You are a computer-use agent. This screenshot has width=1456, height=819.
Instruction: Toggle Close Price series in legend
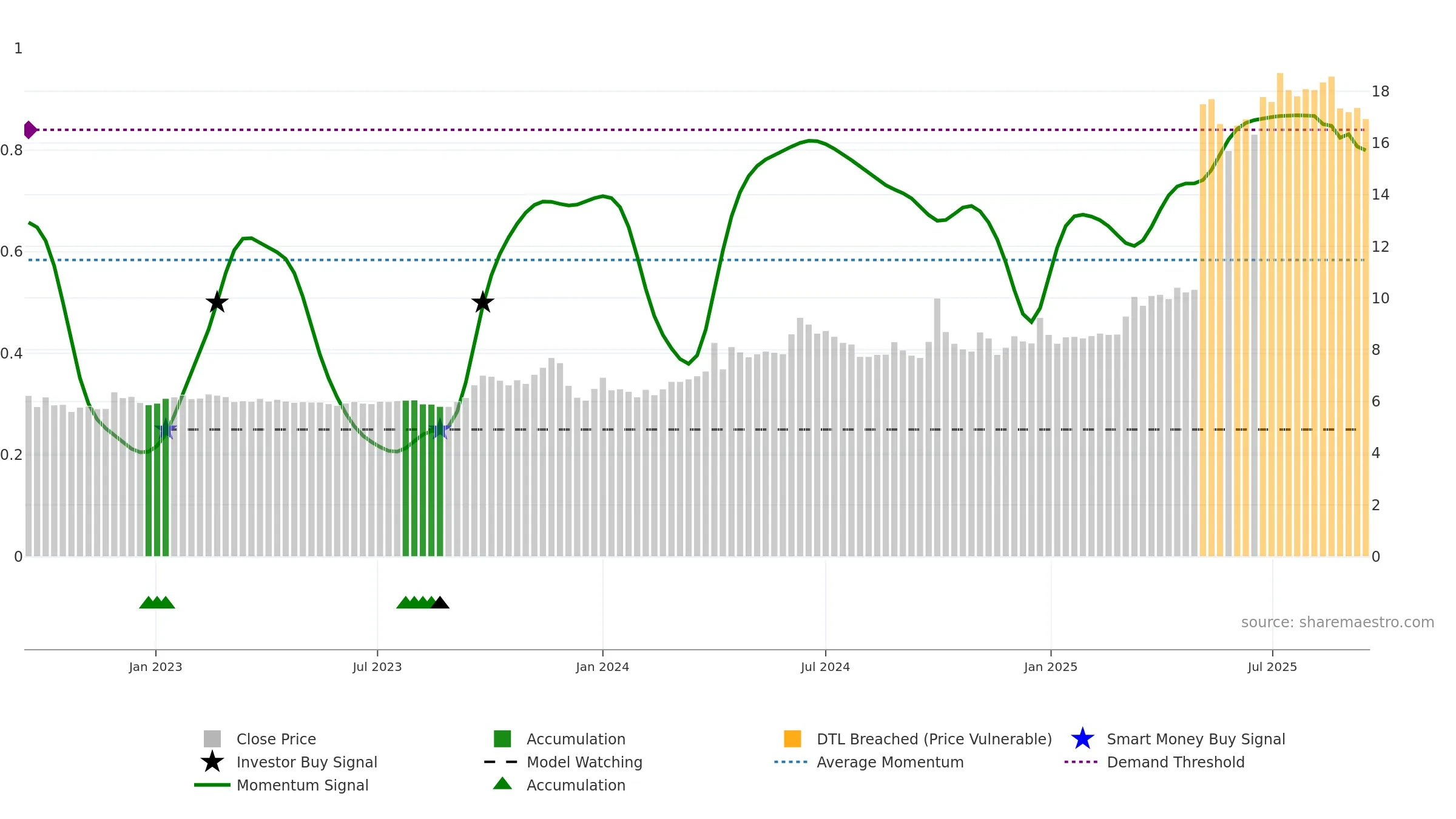coord(276,739)
